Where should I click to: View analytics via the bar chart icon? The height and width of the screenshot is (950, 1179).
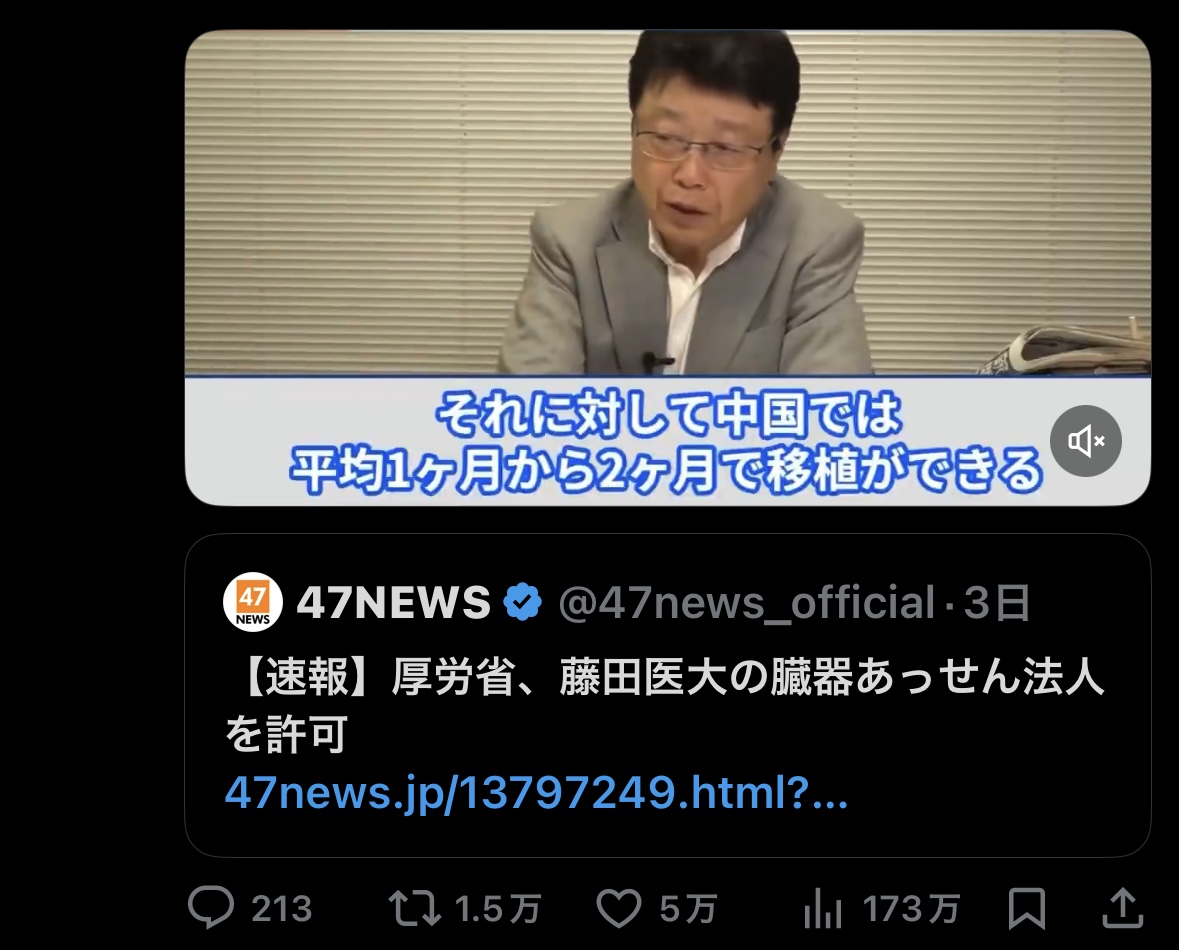click(822, 908)
